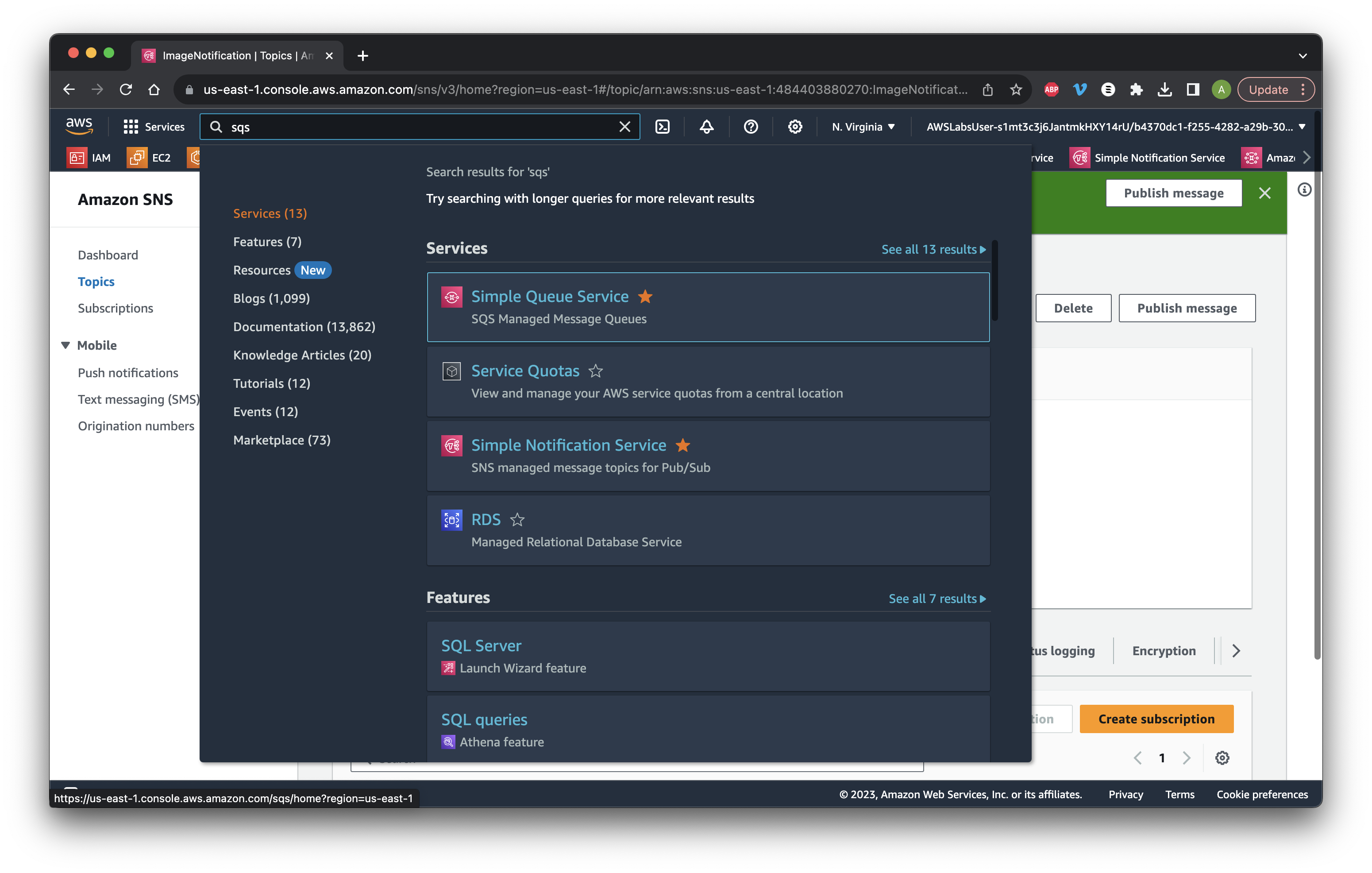The image size is (1372, 873).
Task: Open console settings gear icon
Action: [795, 127]
